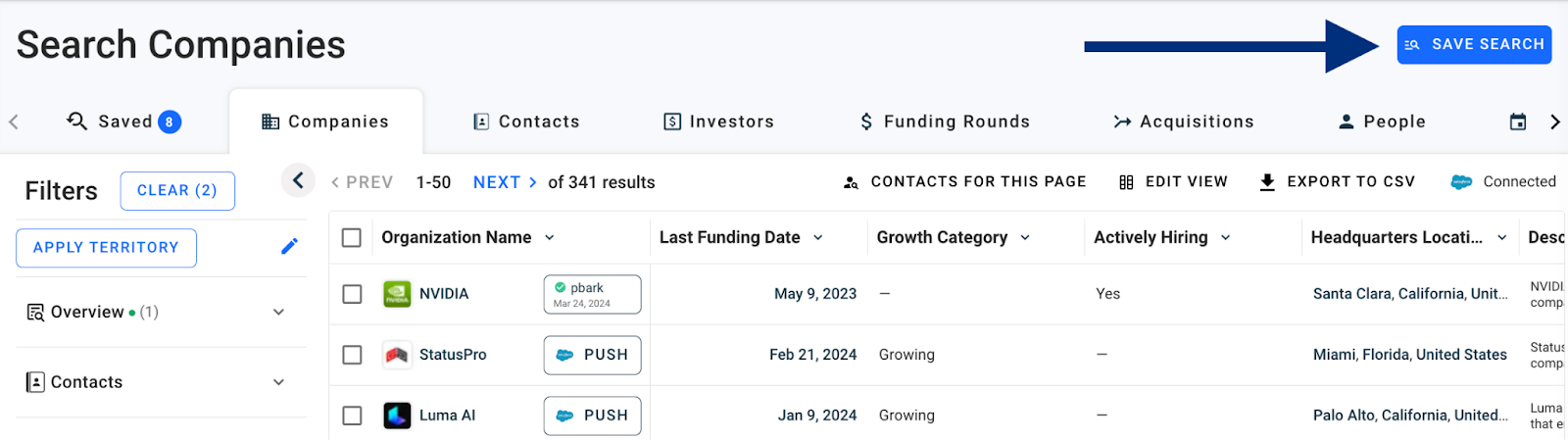
Task: Open the Funding Rounds tab
Action: [x=945, y=122]
